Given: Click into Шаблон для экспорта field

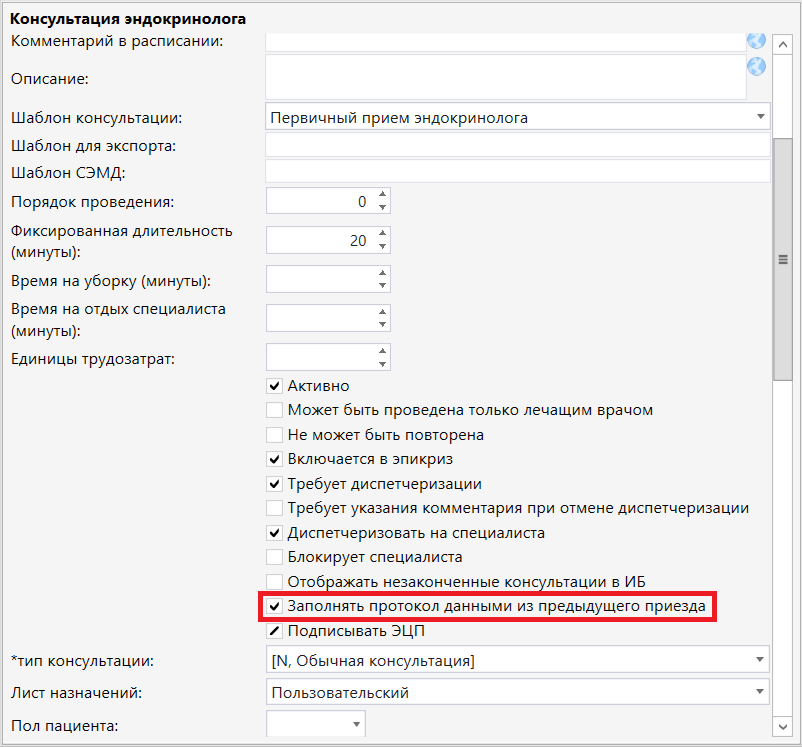Looking at the screenshot, I should [517, 146].
